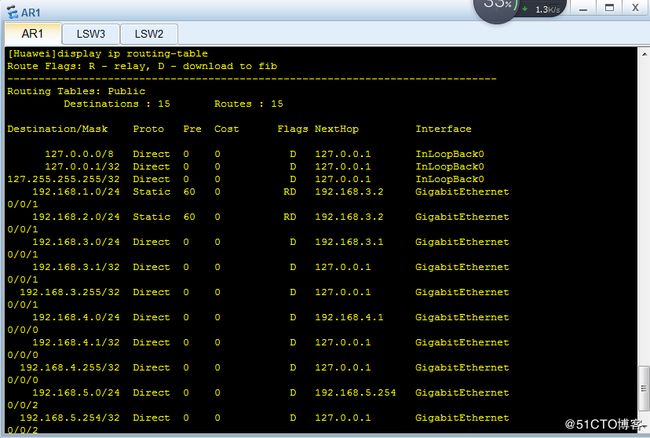Image resolution: width=650 pixels, height=438 pixels.
Task: Click the 'Cost' column header
Action: [227, 129]
